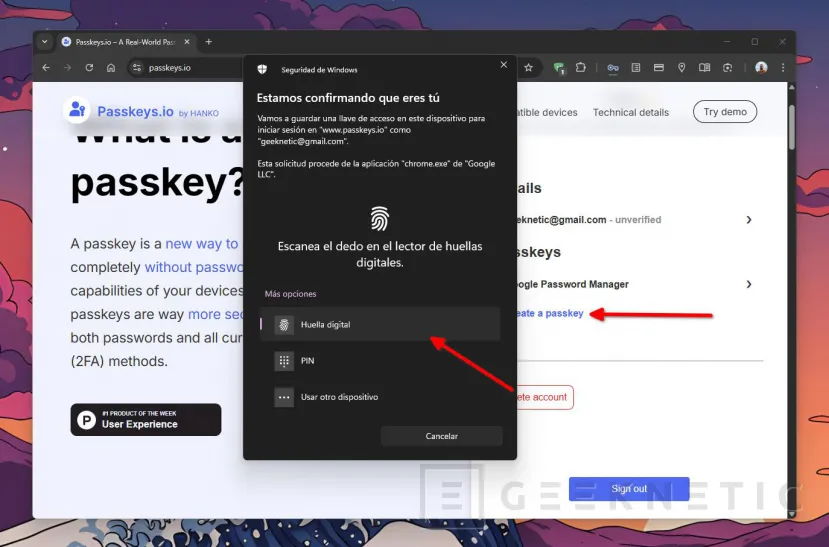829x547 pixels.
Task: Open the reading mode book icon
Action: pos(704,68)
